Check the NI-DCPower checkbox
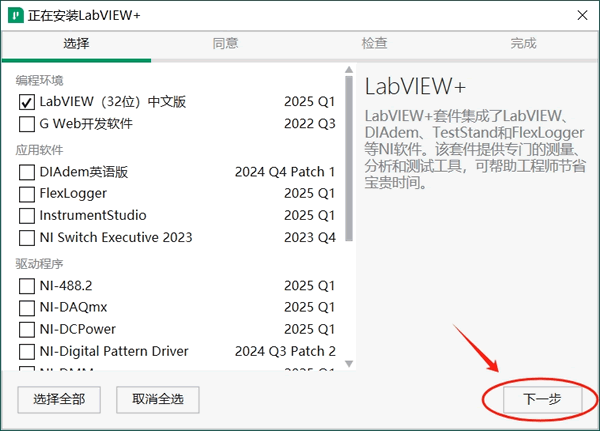This screenshot has height=431, width=600. pos(27,330)
